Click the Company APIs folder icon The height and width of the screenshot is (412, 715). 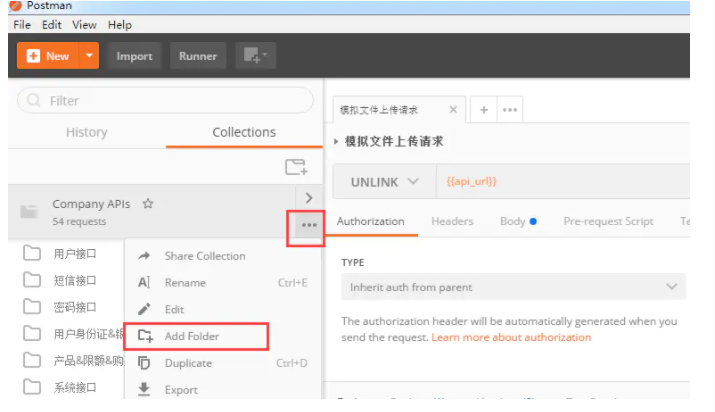click(29, 211)
